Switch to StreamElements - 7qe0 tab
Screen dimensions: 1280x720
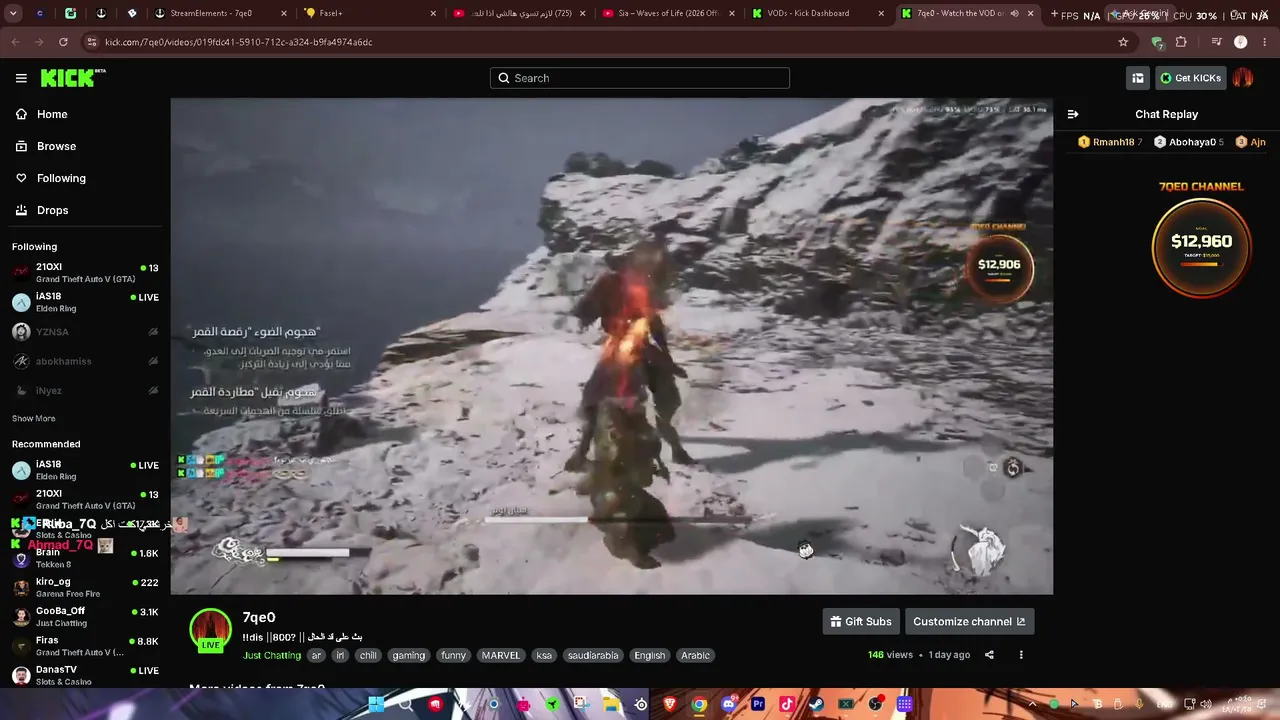point(222,14)
